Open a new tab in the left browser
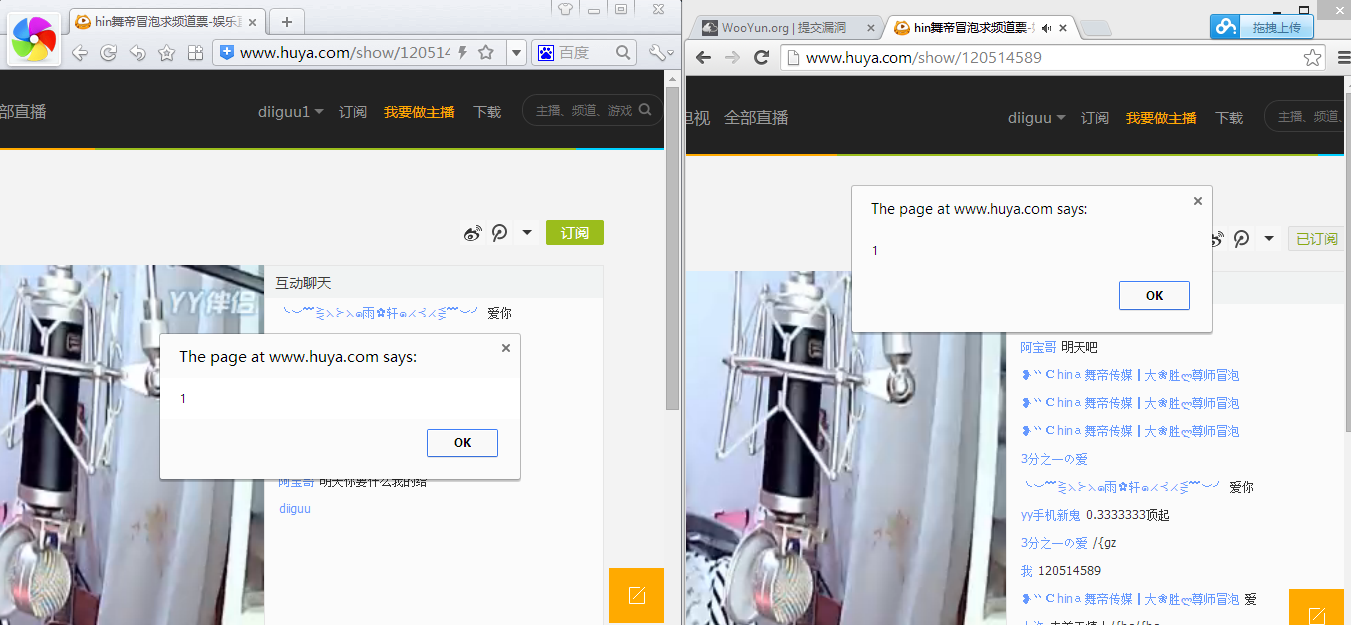The image size is (1351, 625). [287, 22]
